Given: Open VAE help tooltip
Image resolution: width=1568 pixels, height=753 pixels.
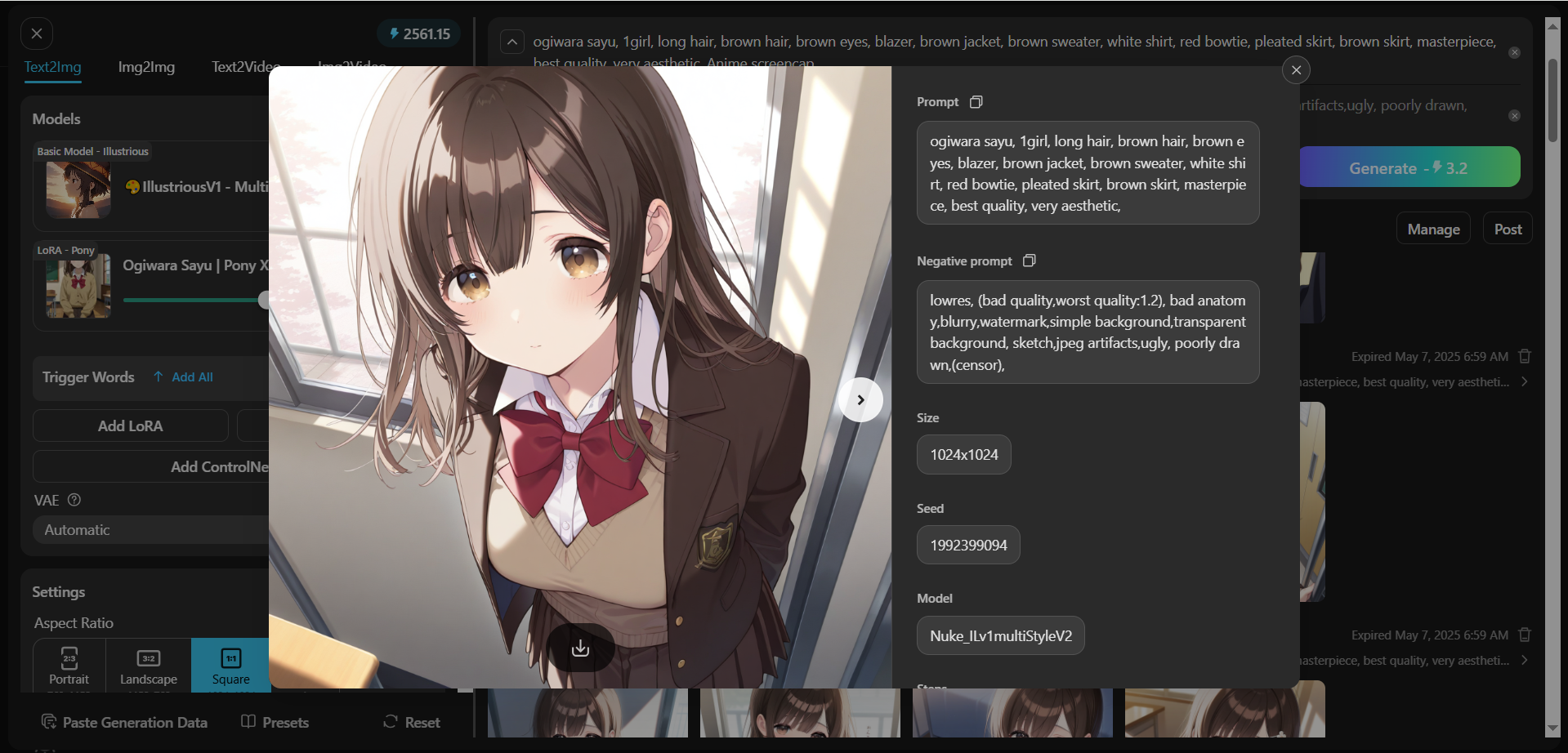Looking at the screenshot, I should pyautogui.click(x=74, y=500).
